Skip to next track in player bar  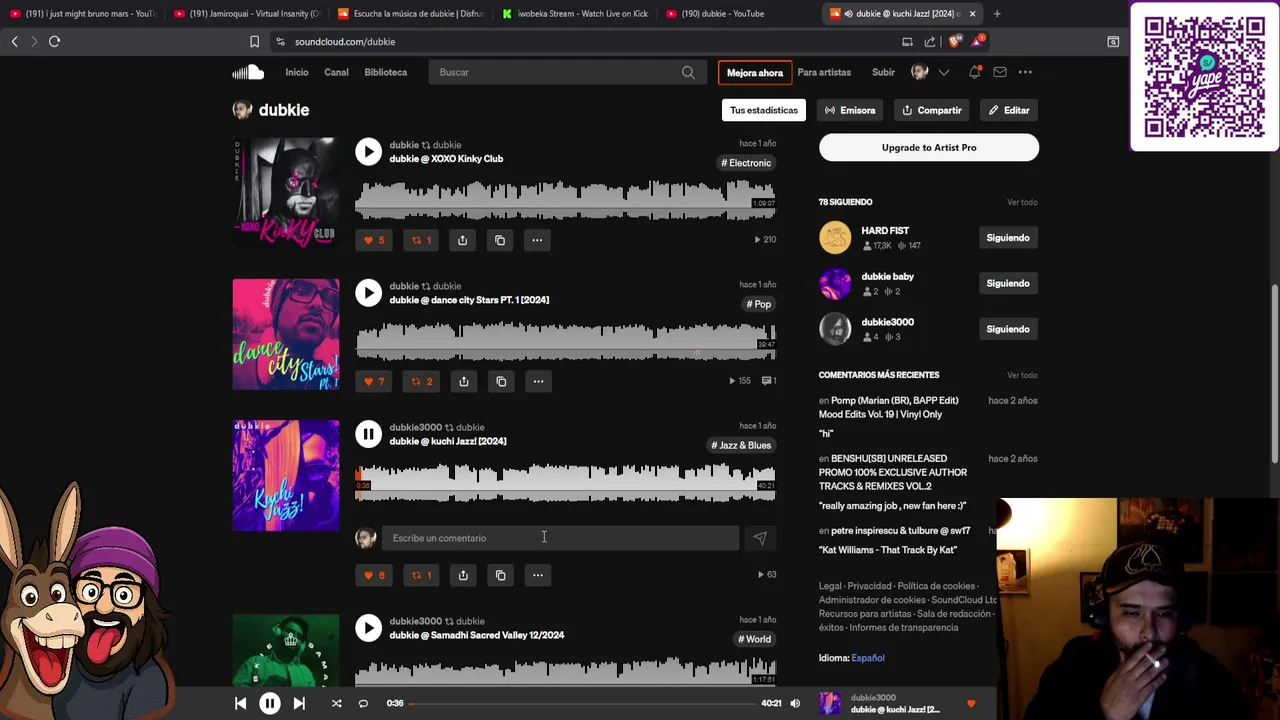tap(298, 703)
